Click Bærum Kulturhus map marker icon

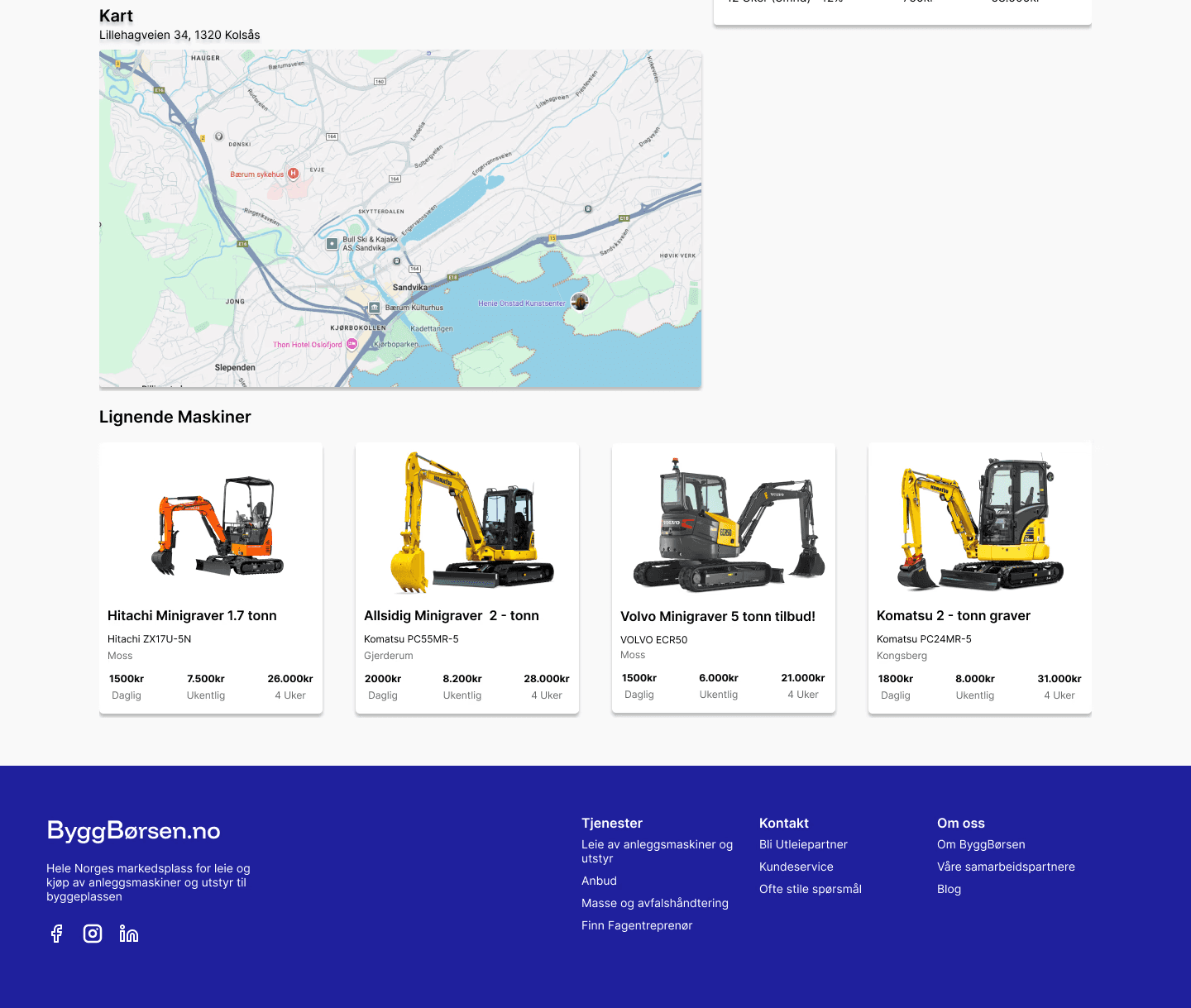pos(375,308)
